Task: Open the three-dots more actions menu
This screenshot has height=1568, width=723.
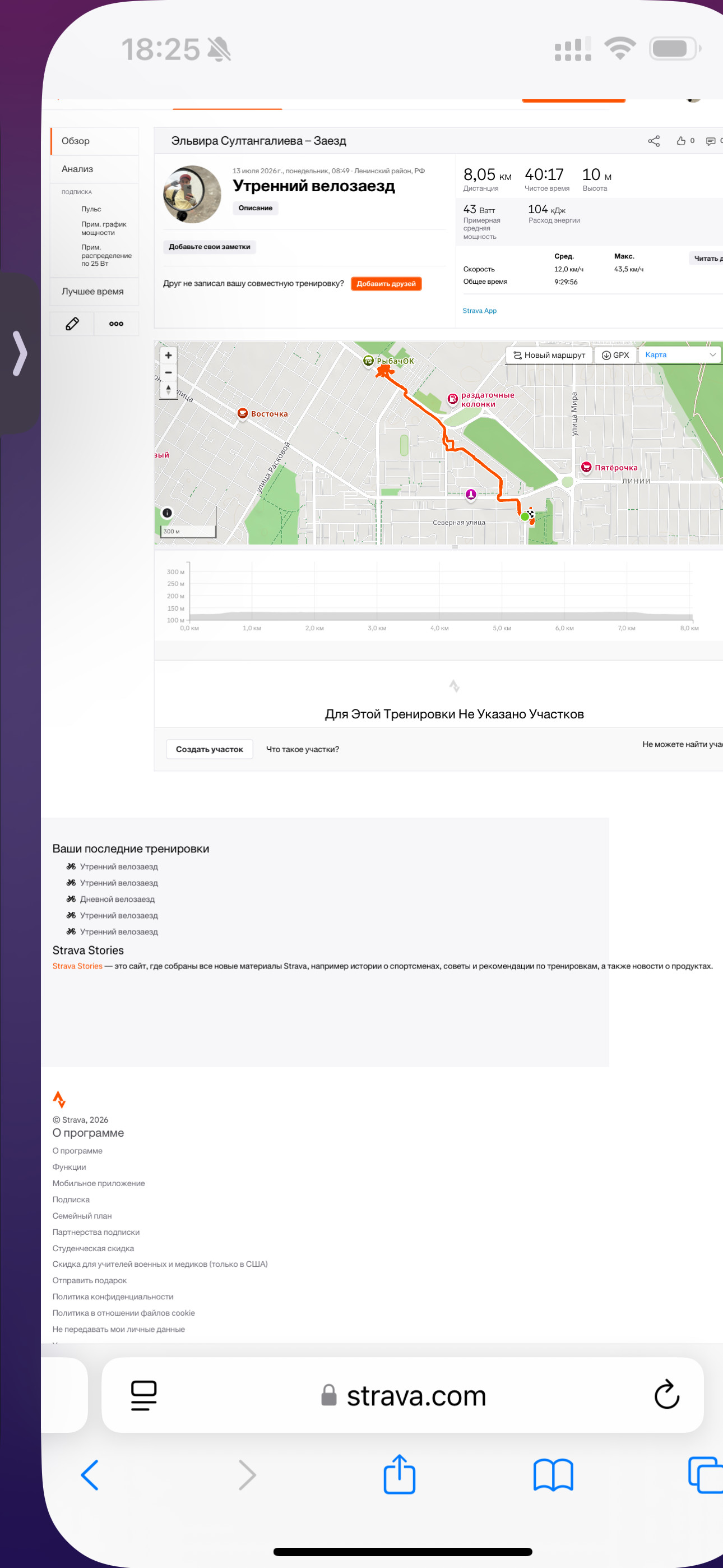Action: (x=116, y=324)
